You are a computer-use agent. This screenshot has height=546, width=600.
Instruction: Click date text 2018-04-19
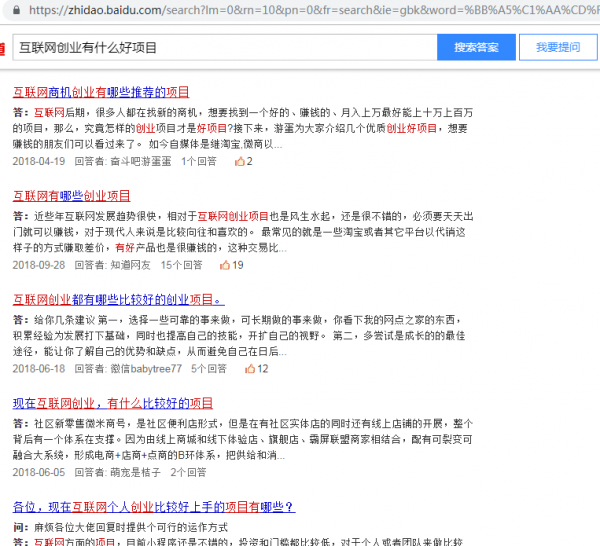[39, 161]
